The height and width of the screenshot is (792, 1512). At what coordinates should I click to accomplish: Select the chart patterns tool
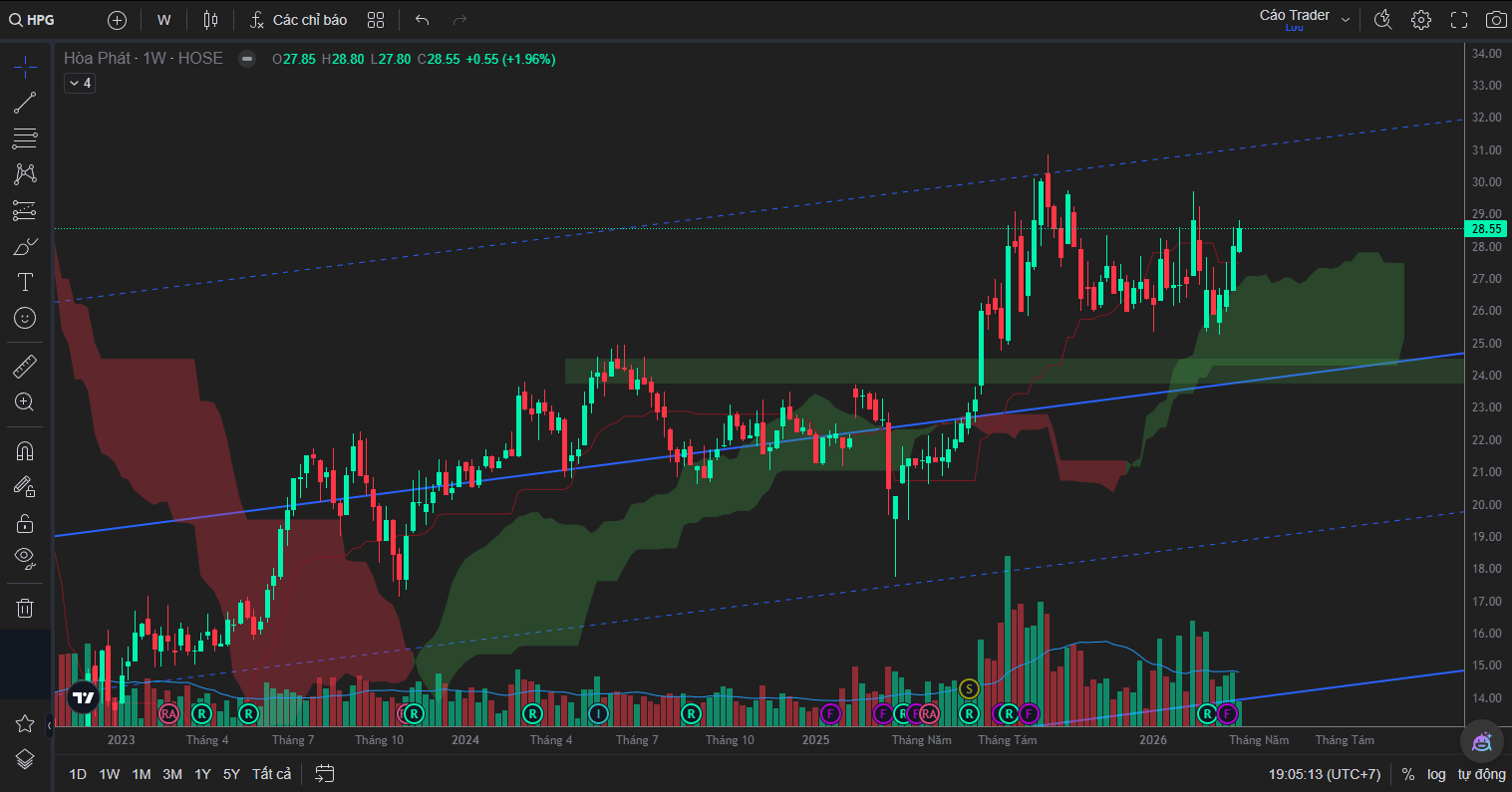25,174
